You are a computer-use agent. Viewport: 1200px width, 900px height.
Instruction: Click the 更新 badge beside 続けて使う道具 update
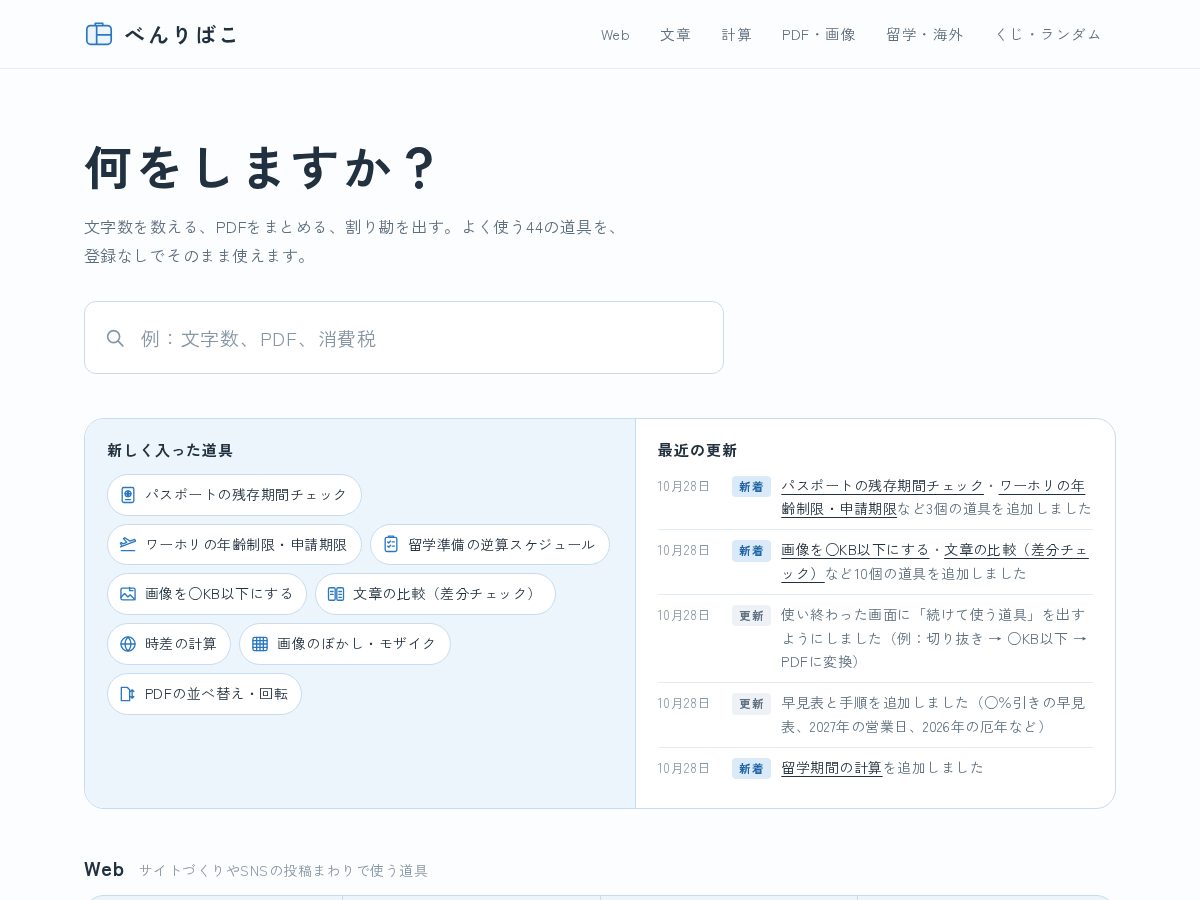click(751, 616)
